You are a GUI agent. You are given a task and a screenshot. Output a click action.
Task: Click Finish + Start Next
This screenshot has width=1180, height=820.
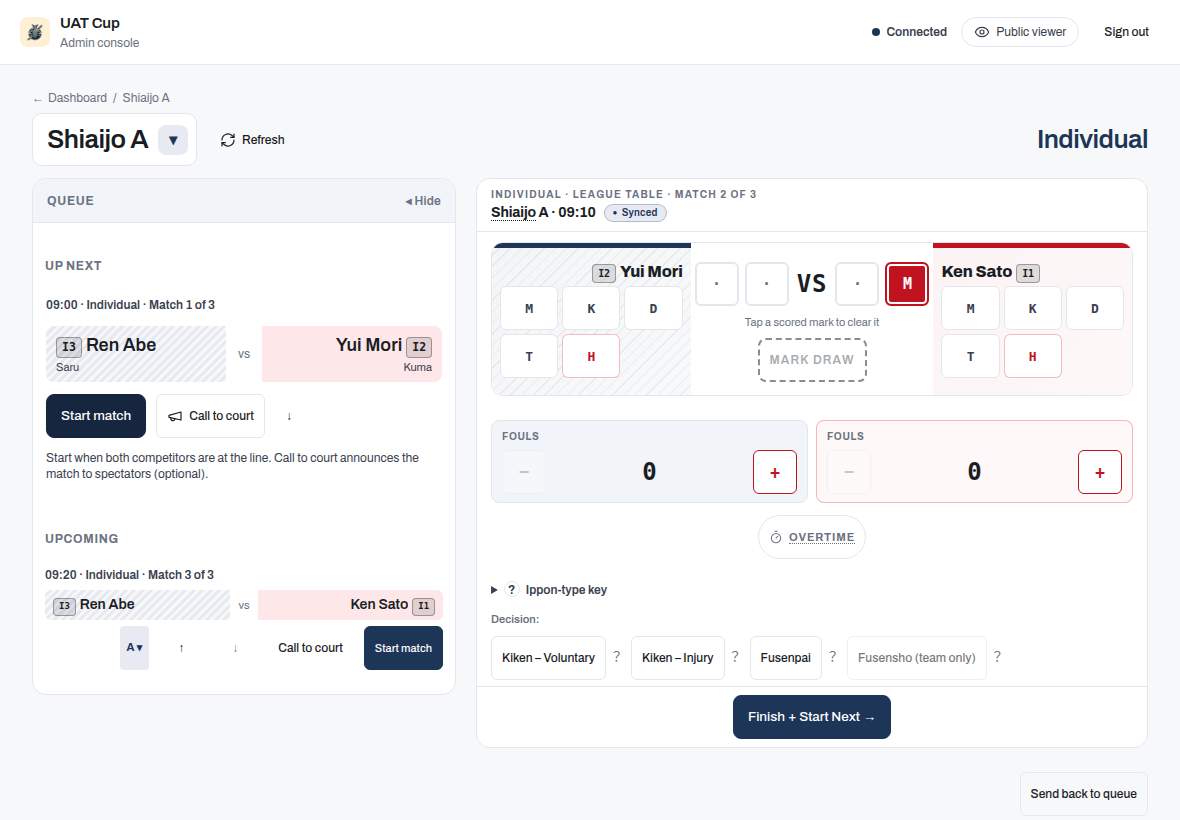[812, 717]
